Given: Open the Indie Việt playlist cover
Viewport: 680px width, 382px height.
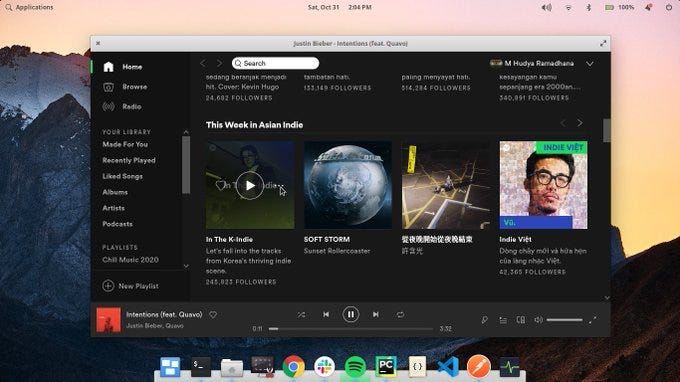Looking at the screenshot, I should pos(543,185).
